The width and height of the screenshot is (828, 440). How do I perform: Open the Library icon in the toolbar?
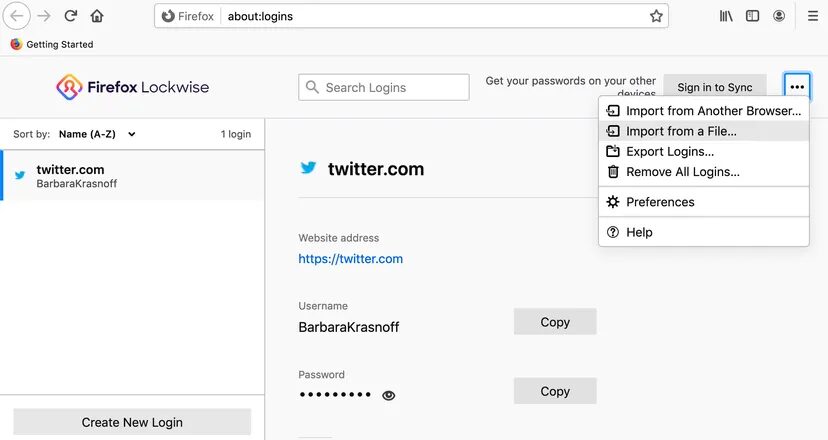tap(727, 16)
